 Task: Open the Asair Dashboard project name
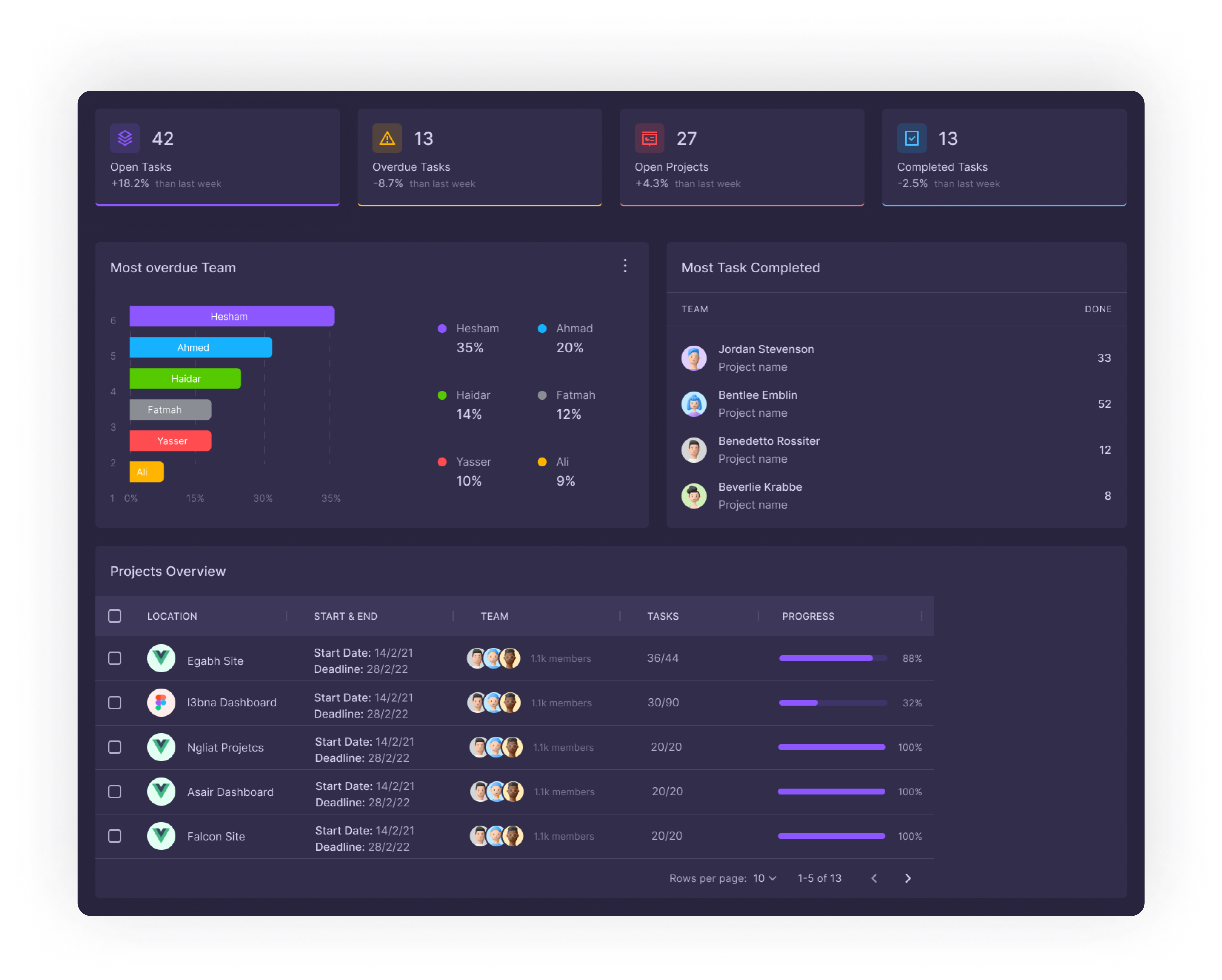coord(230,792)
